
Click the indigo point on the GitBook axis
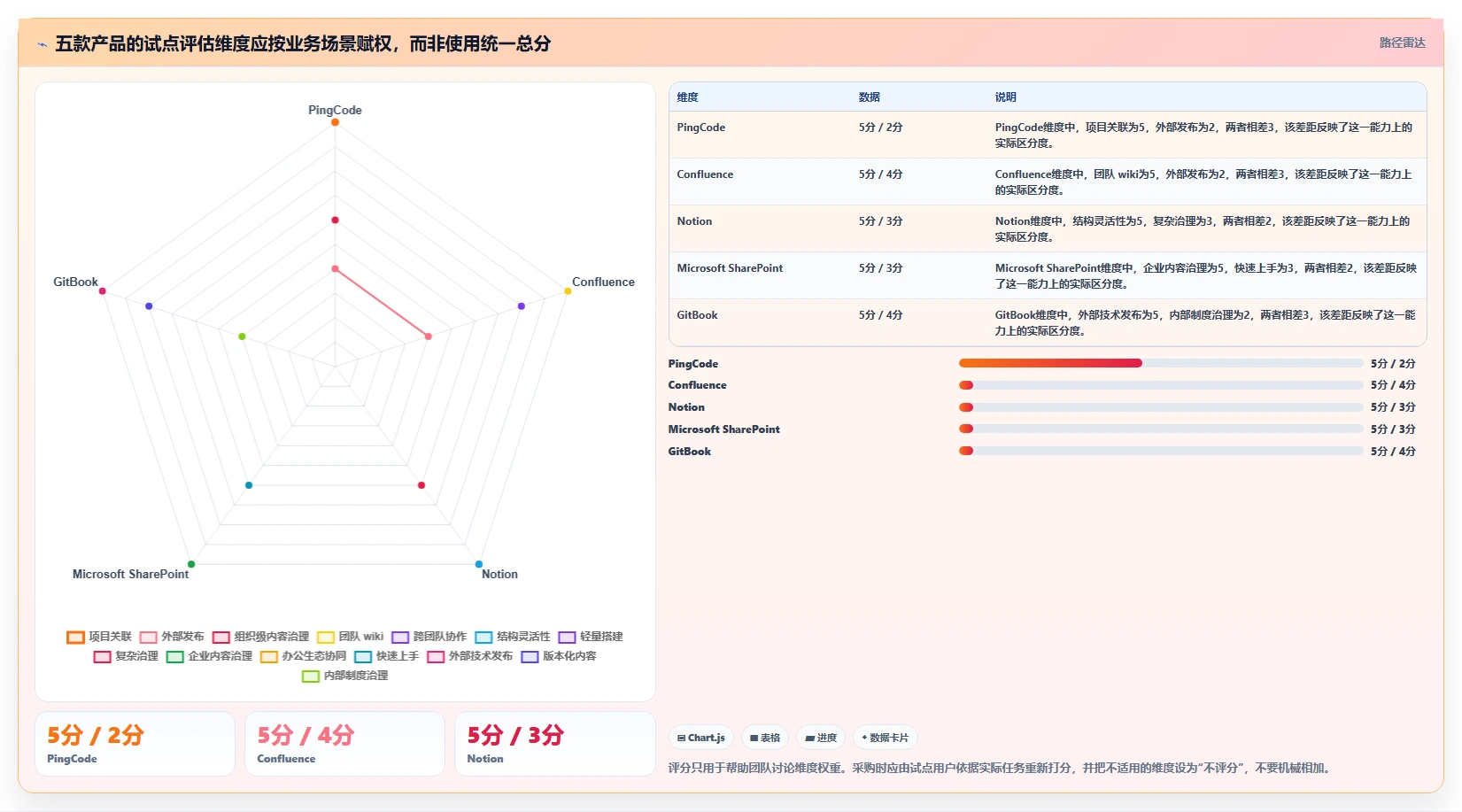click(149, 305)
